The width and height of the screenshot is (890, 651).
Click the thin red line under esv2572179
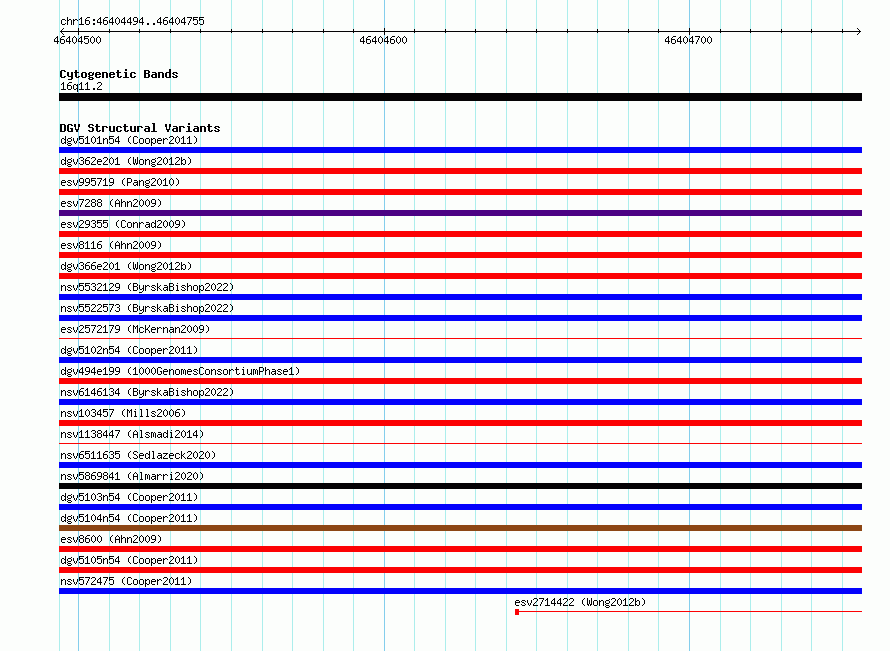[460, 339]
